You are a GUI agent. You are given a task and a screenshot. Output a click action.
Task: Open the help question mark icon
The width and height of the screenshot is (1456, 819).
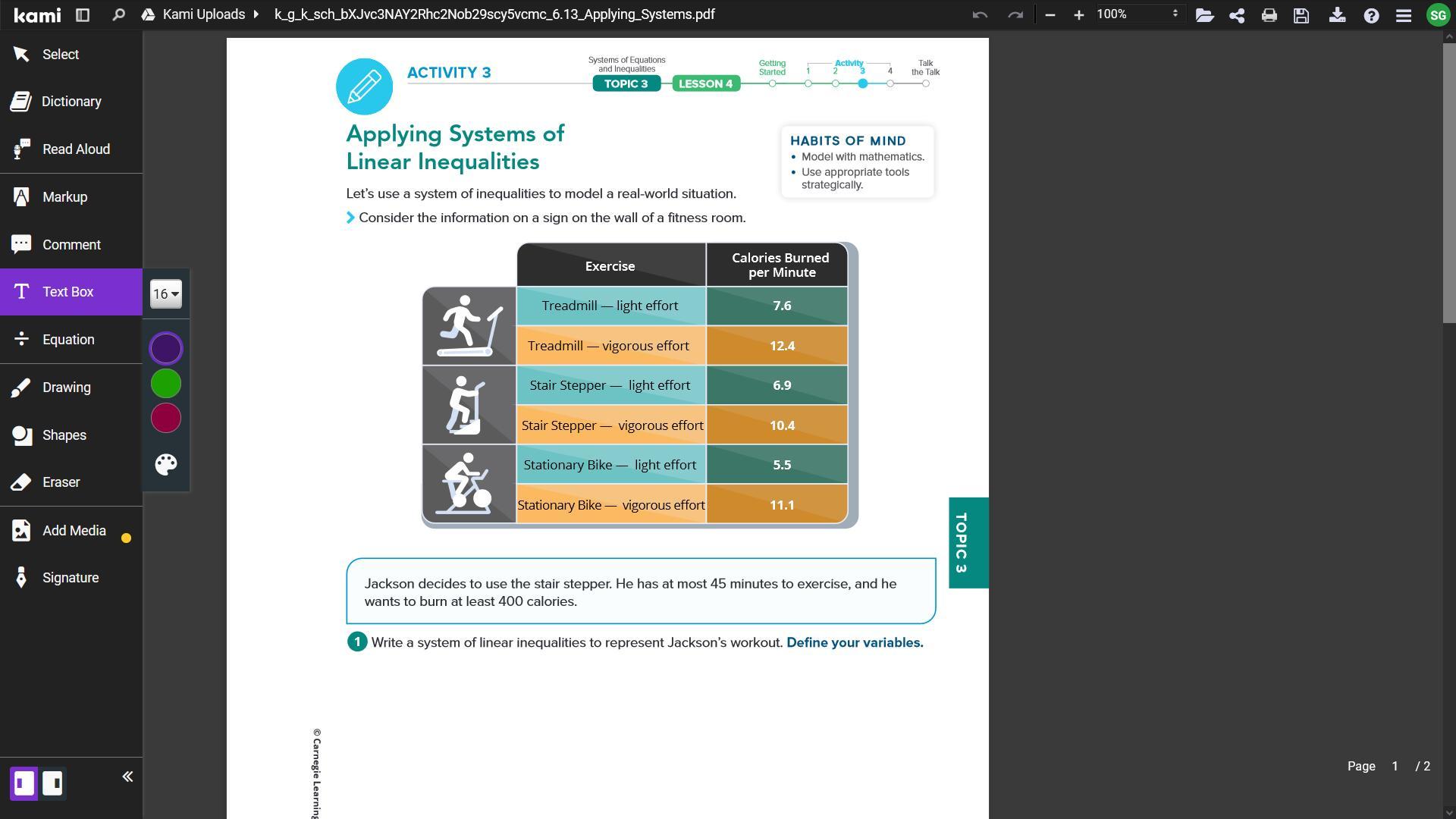[x=1371, y=15]
